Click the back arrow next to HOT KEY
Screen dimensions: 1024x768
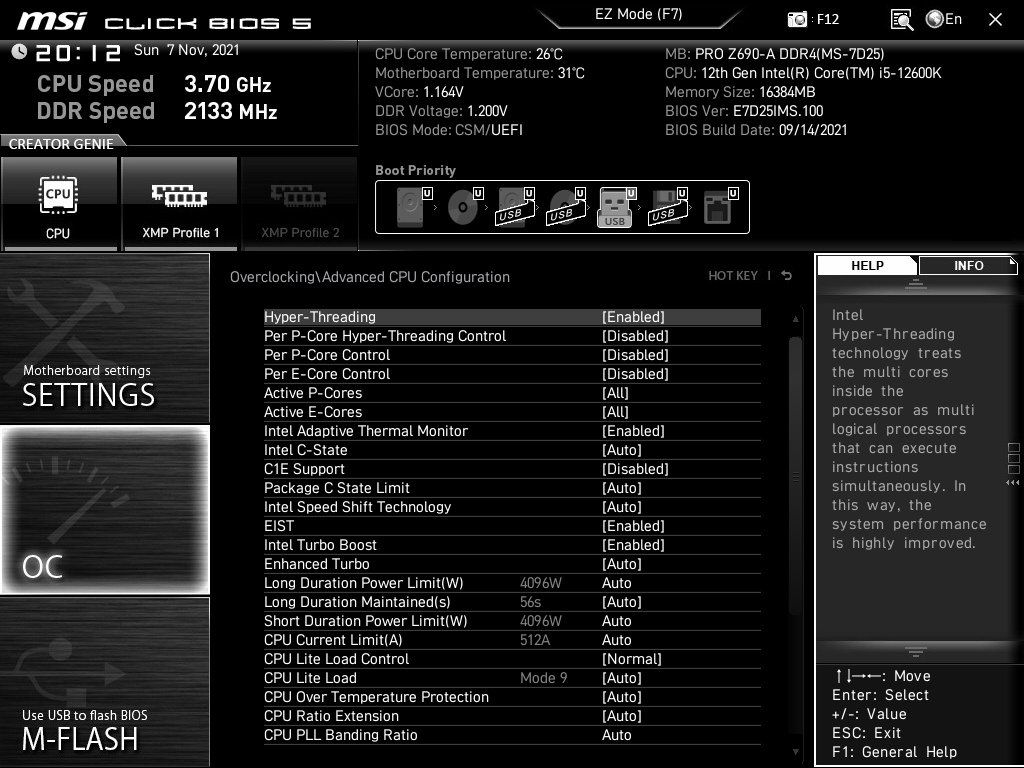click(786, 276)
